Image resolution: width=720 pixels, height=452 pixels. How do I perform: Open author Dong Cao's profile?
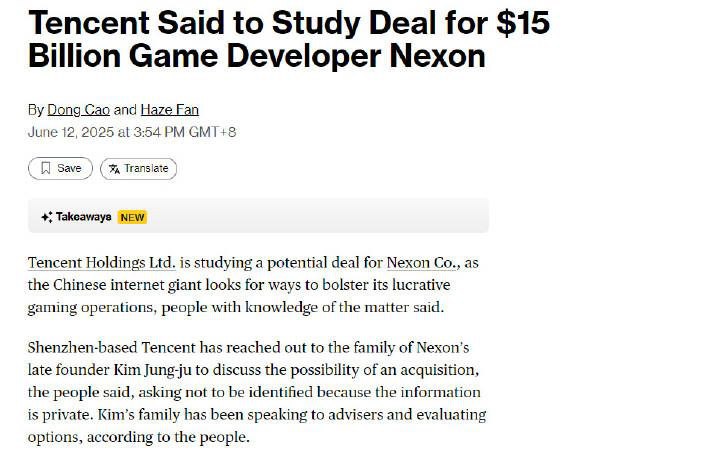point(79,110)
